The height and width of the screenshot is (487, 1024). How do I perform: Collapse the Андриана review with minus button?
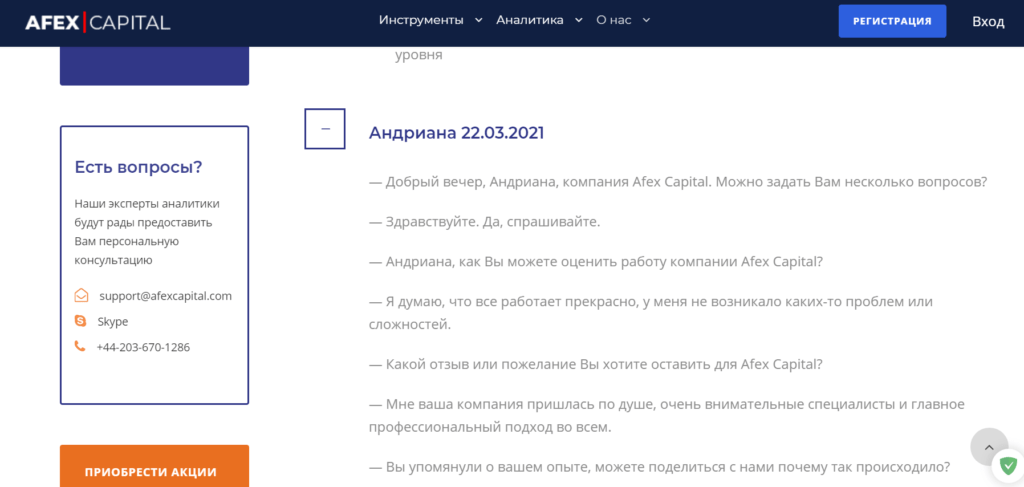pos(325,129)
